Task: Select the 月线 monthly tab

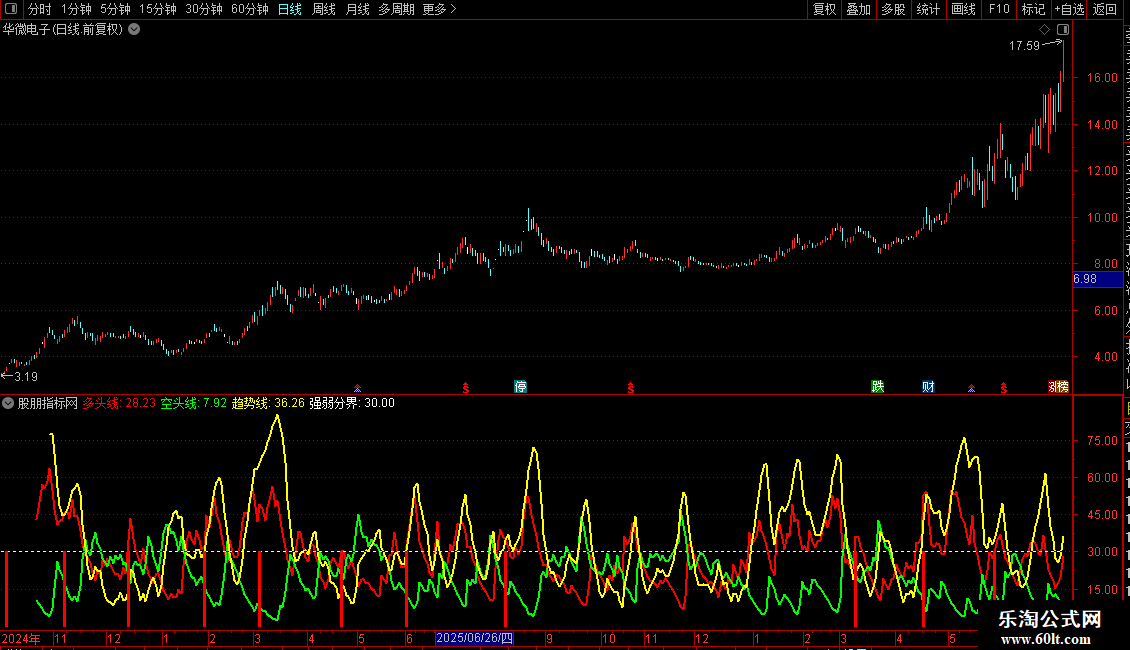Action: [x=357, y=9]
